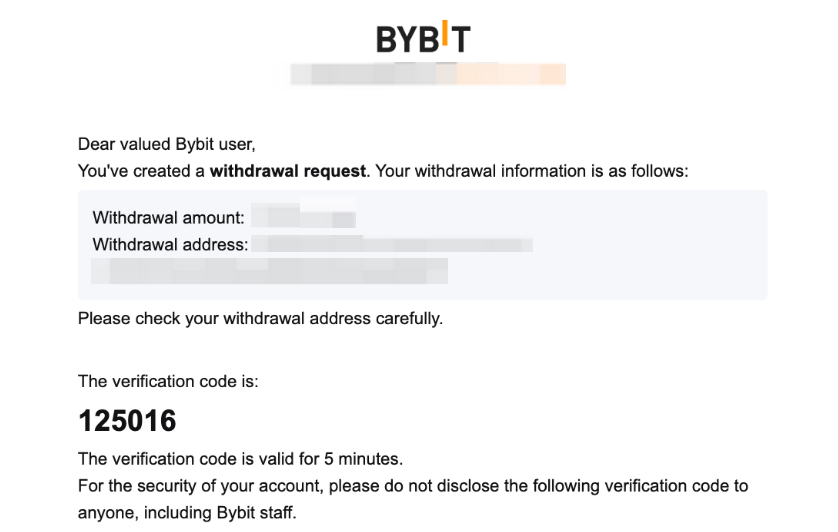Image resolution: width=838 pixels, height=532 pixels.
Task: Click the blurred address beside "Withdrawal address:"
Action: pos(392,243)
